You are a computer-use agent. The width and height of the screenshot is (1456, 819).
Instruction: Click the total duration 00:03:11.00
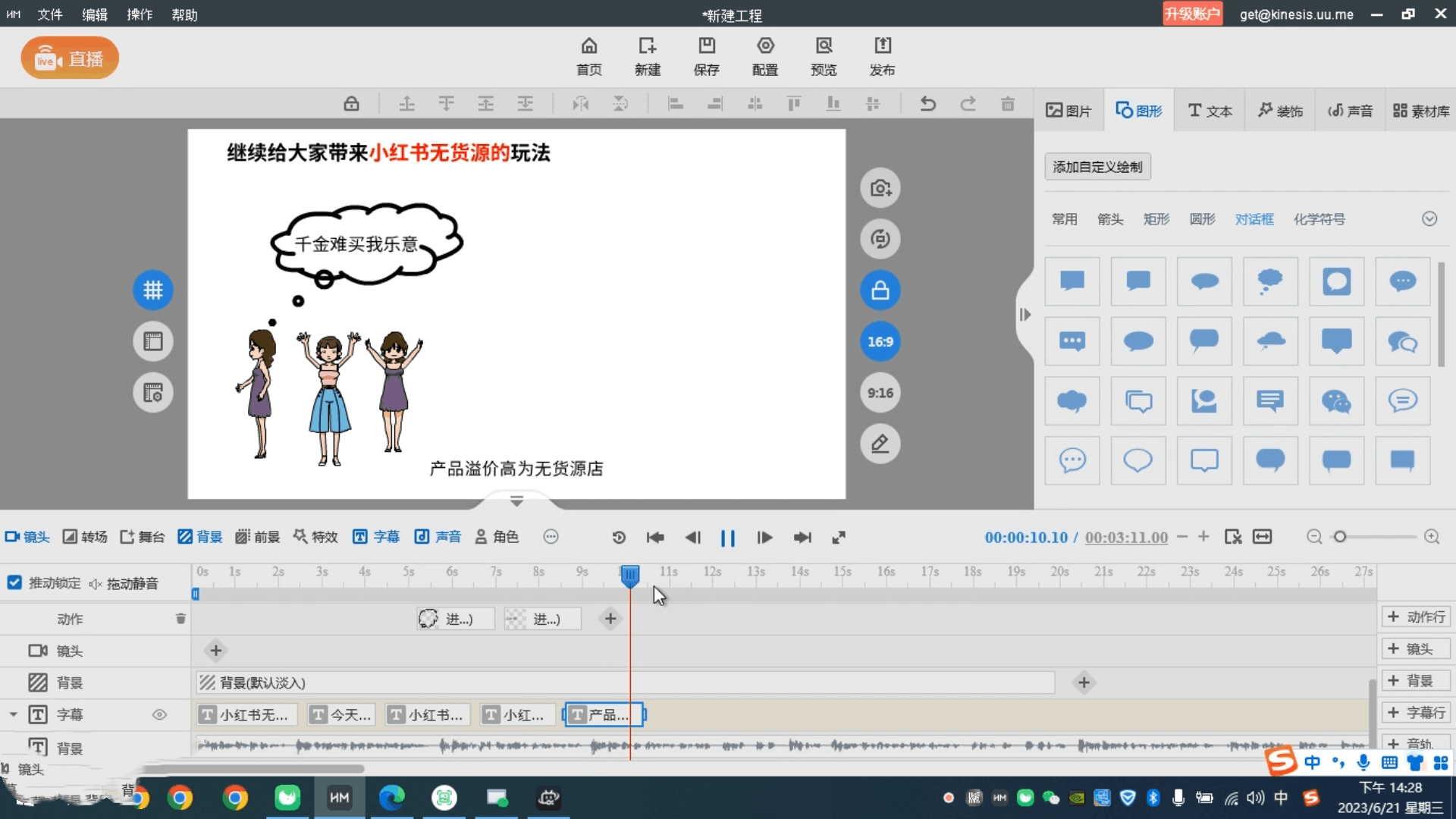point(1126,538)
